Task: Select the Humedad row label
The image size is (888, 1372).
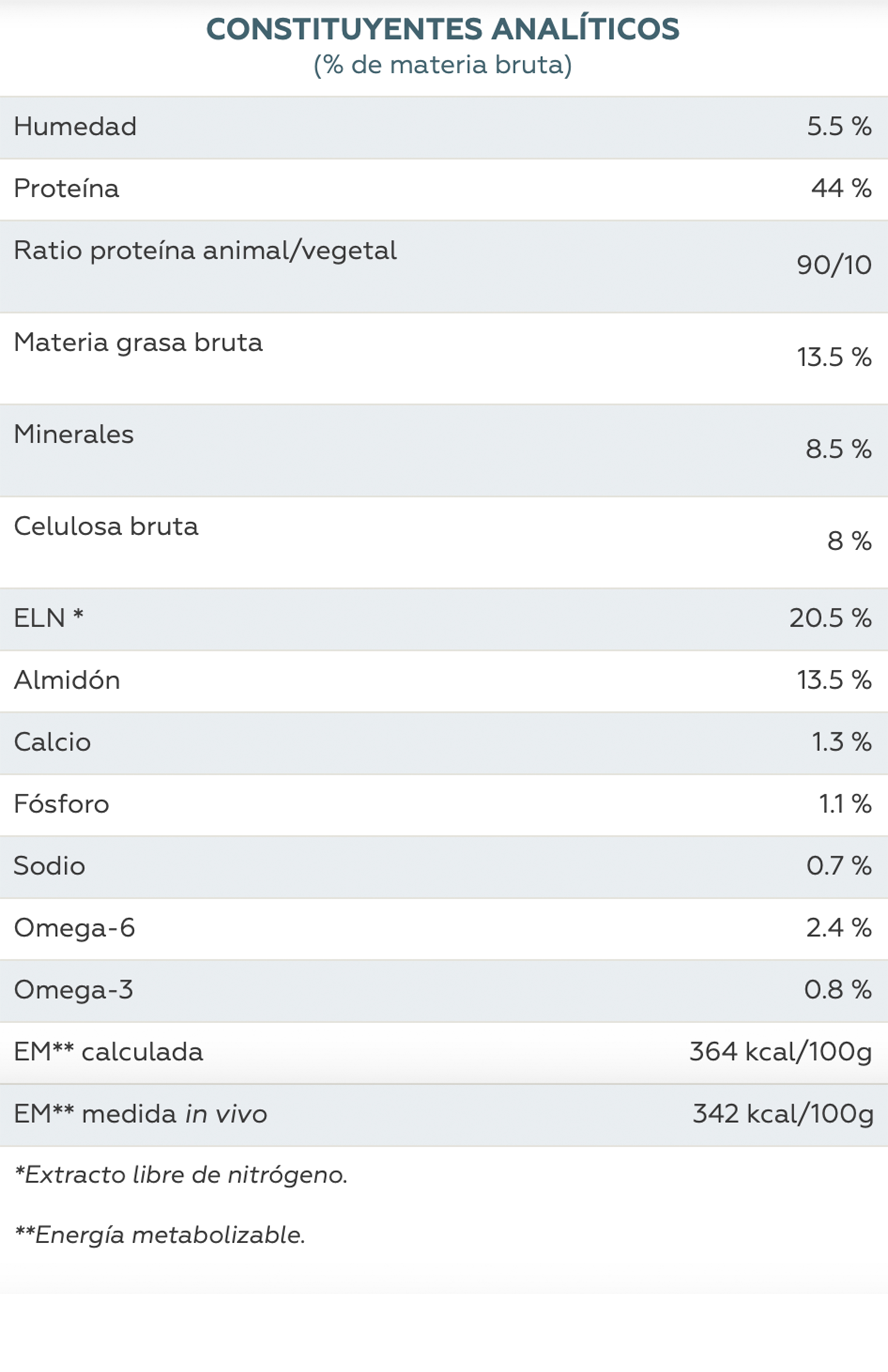Action: coord(75,126)
